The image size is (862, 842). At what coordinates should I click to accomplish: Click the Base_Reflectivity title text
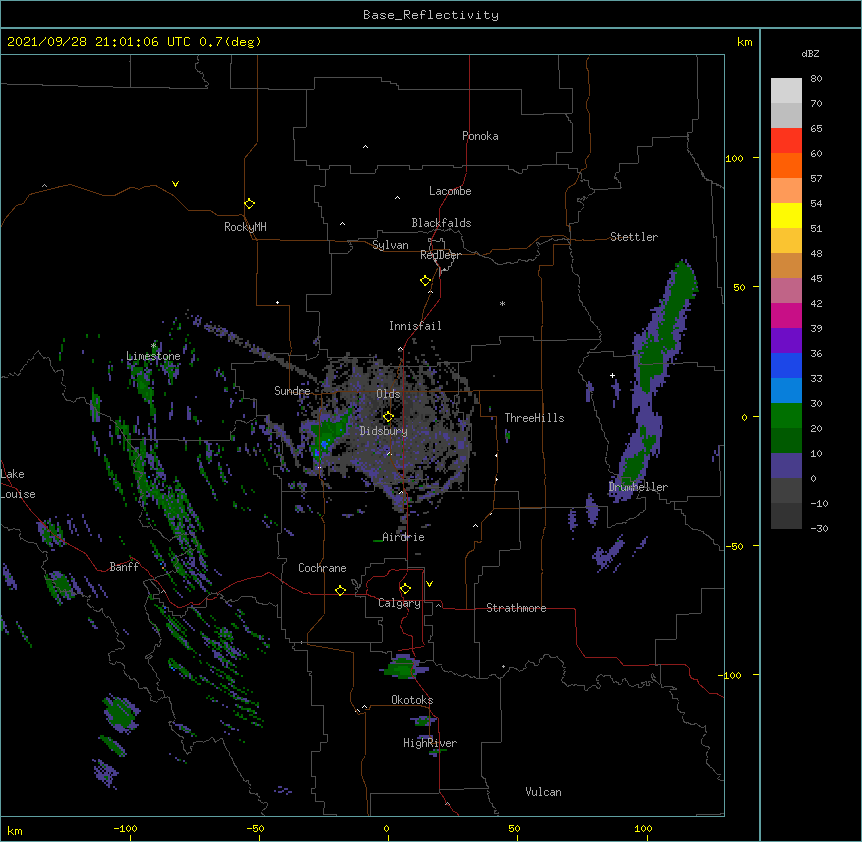pos(431,15)
